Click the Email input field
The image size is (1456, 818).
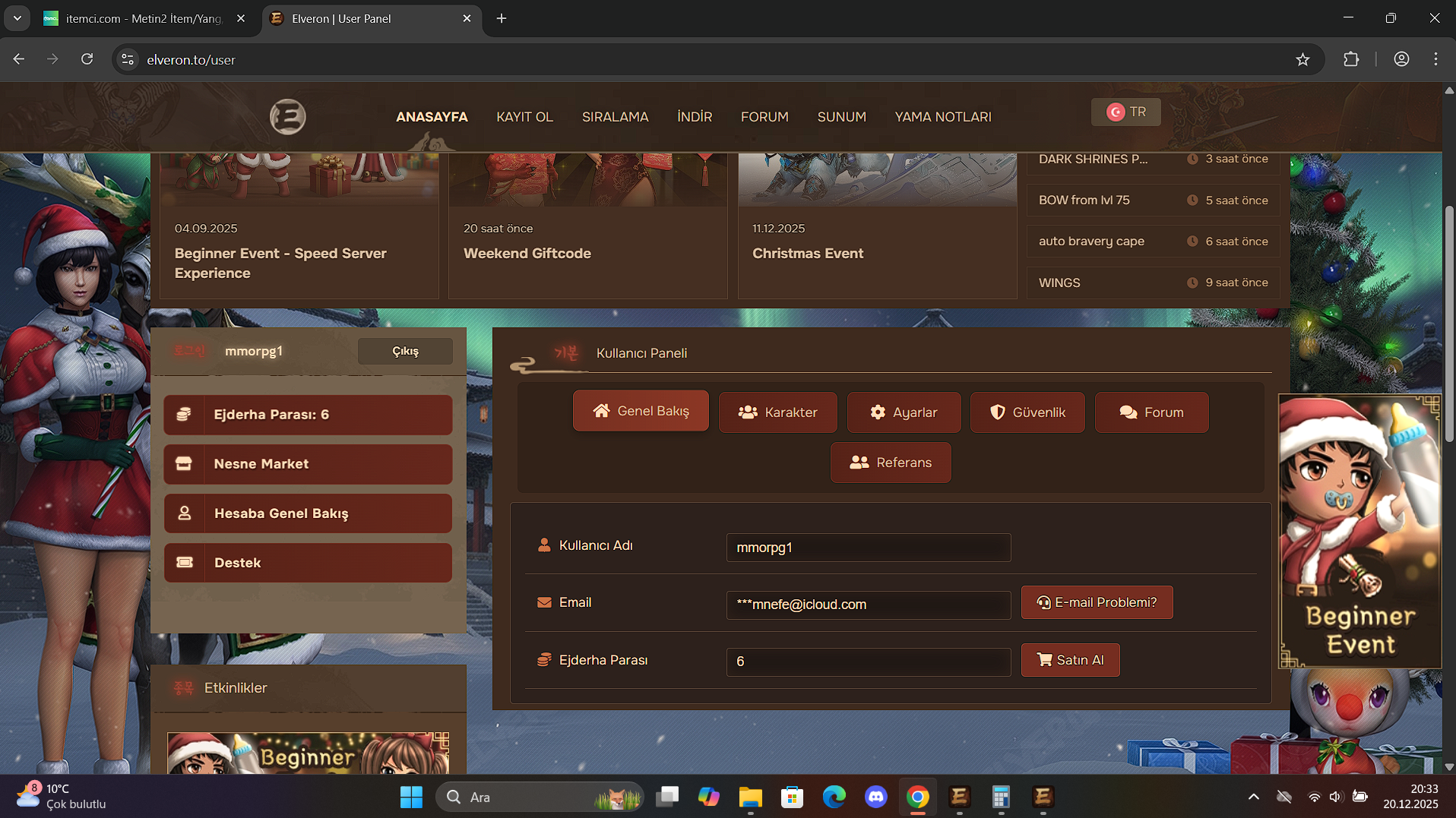point(869,605)
